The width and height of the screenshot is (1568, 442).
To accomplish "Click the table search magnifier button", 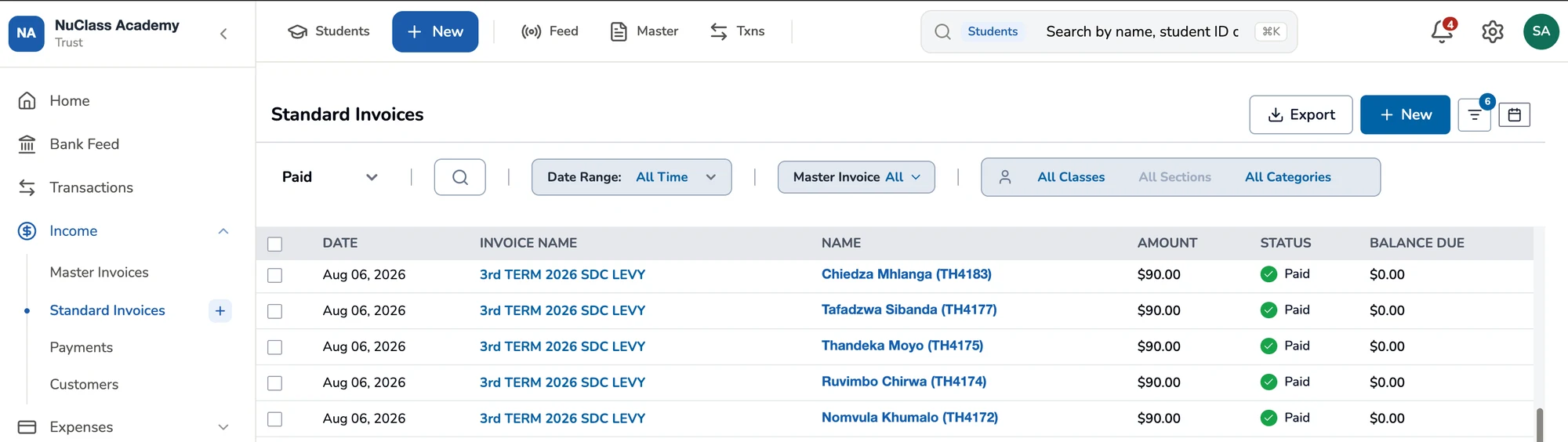I will point(459,177).
